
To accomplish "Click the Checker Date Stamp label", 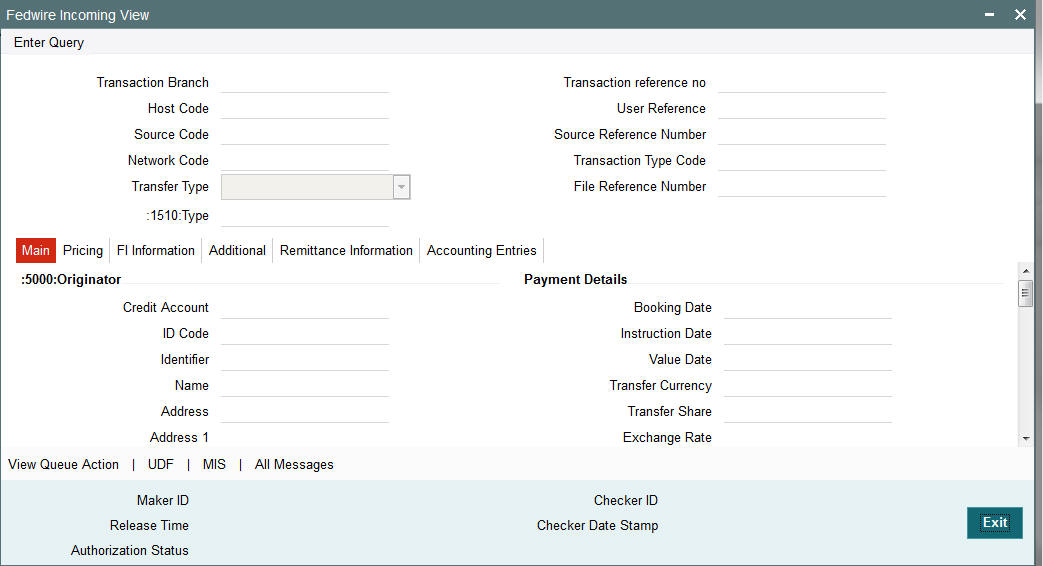I will [597, 526].
